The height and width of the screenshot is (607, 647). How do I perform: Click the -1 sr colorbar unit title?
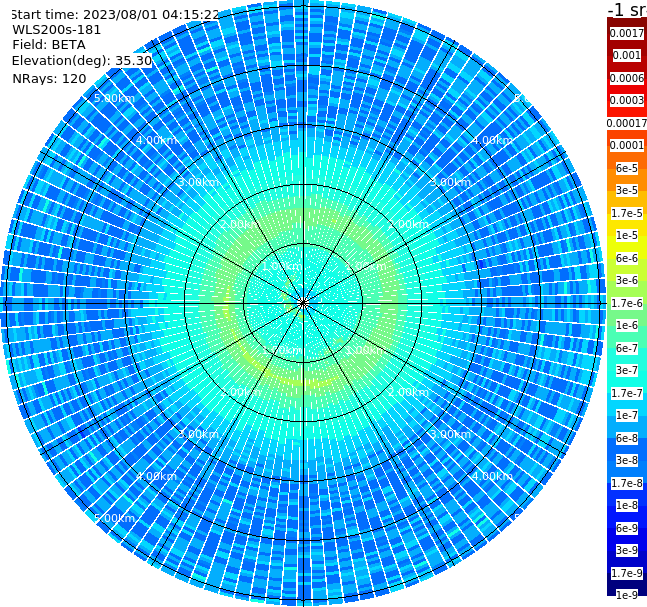(627, 10)
